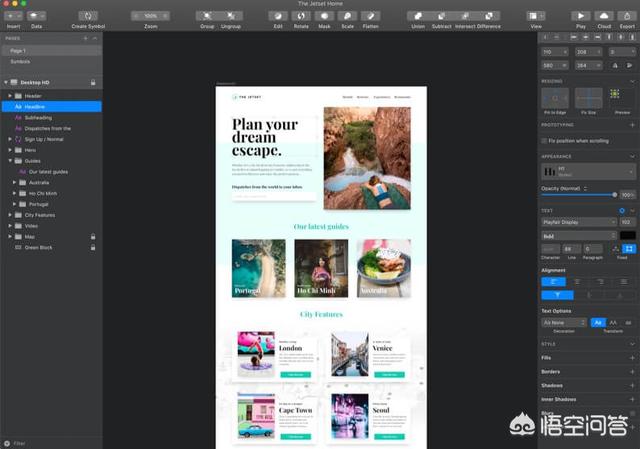Open the text Decoration dropdown

tap(564, 322)
